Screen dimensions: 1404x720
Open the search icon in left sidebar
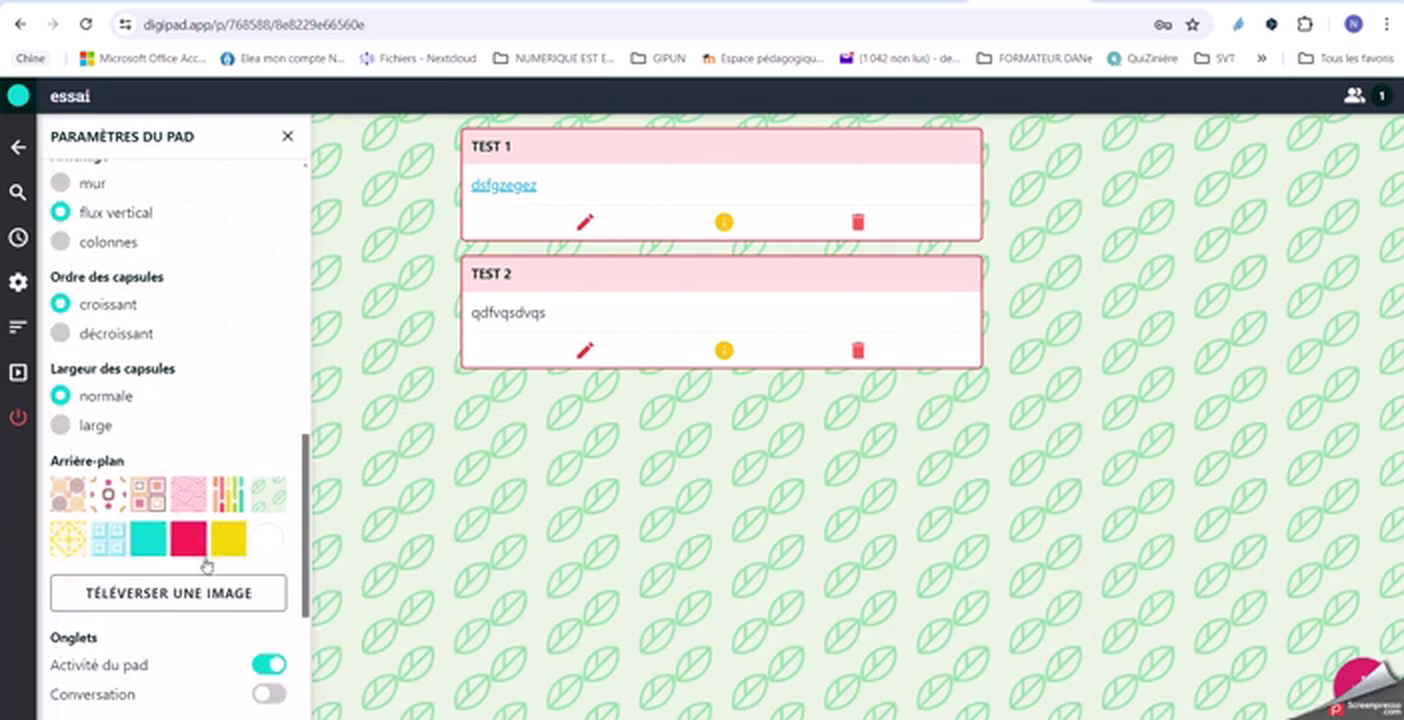(x=18, y=192)
